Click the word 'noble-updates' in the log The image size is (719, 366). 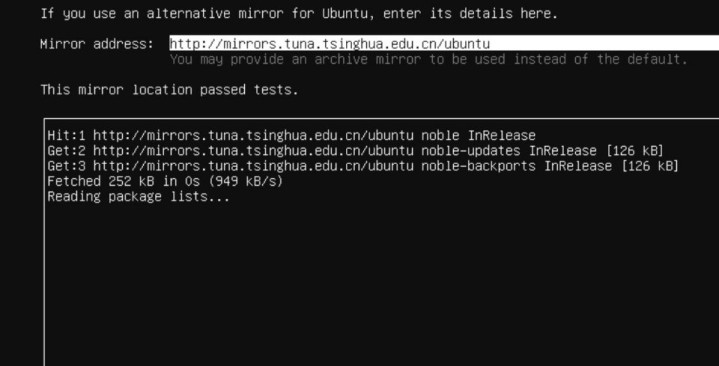point(470,150)
